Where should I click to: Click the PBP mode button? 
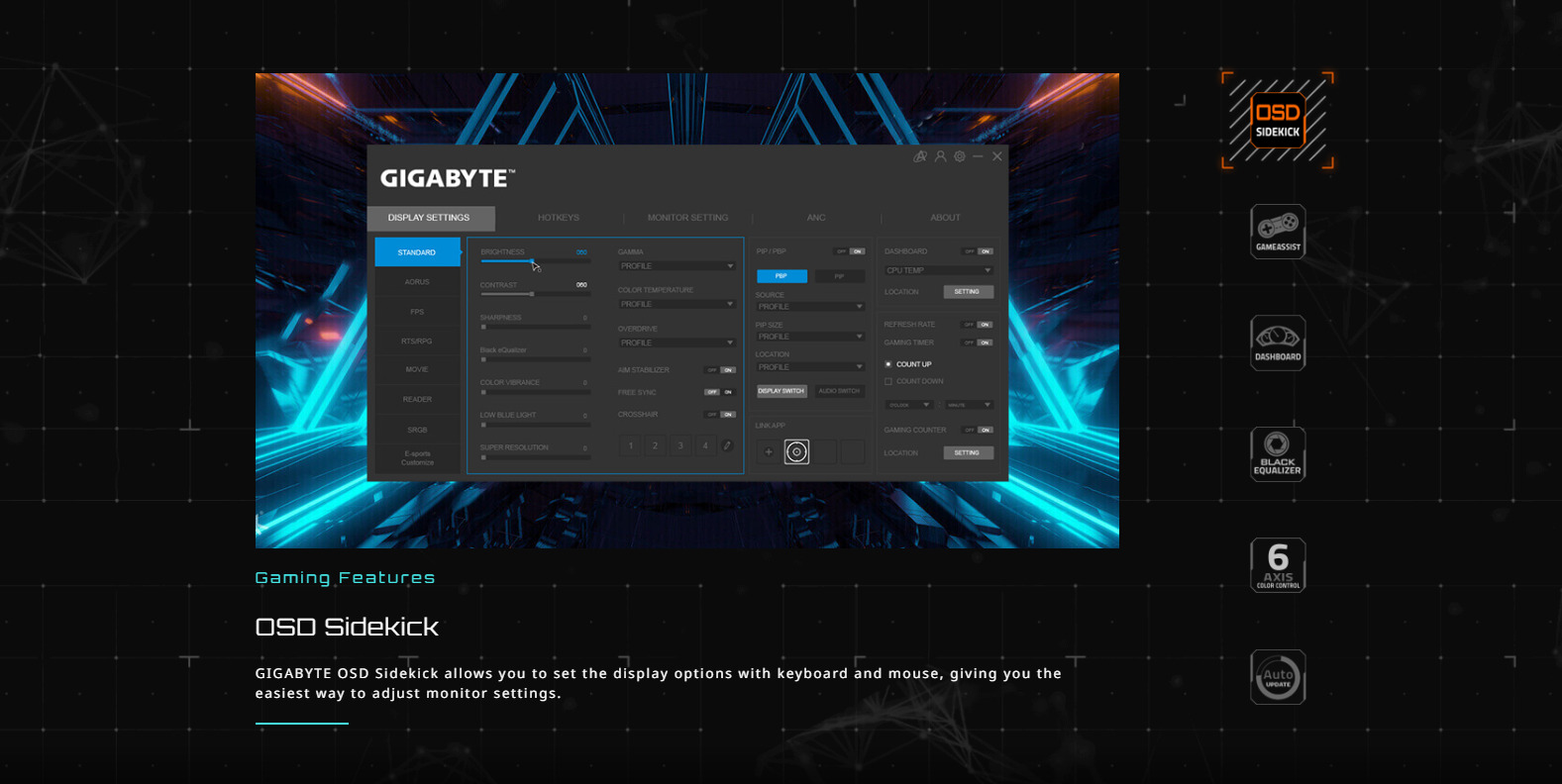click(x=782, y=276)
